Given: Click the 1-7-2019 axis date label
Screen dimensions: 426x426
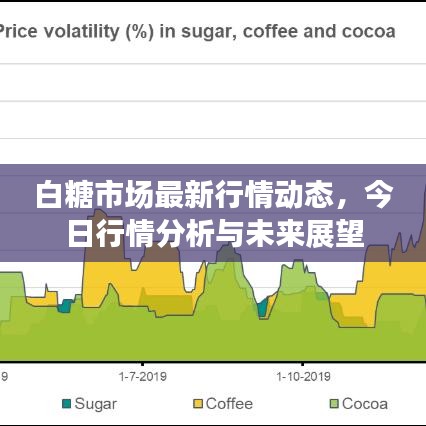Looking at the screenshot, I should 143,377.
